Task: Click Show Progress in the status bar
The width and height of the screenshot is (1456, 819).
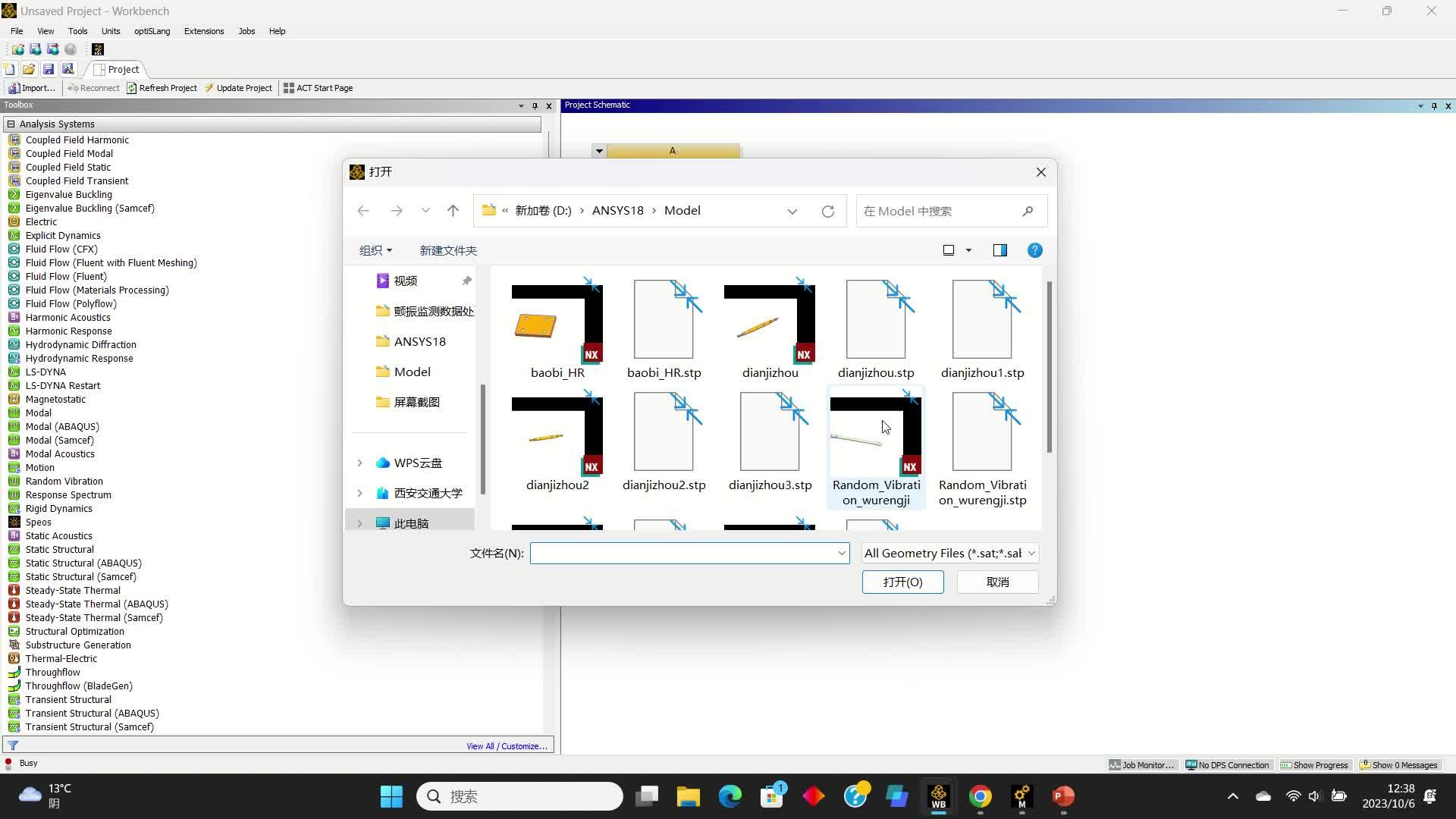Action: tap(1315, 764)
